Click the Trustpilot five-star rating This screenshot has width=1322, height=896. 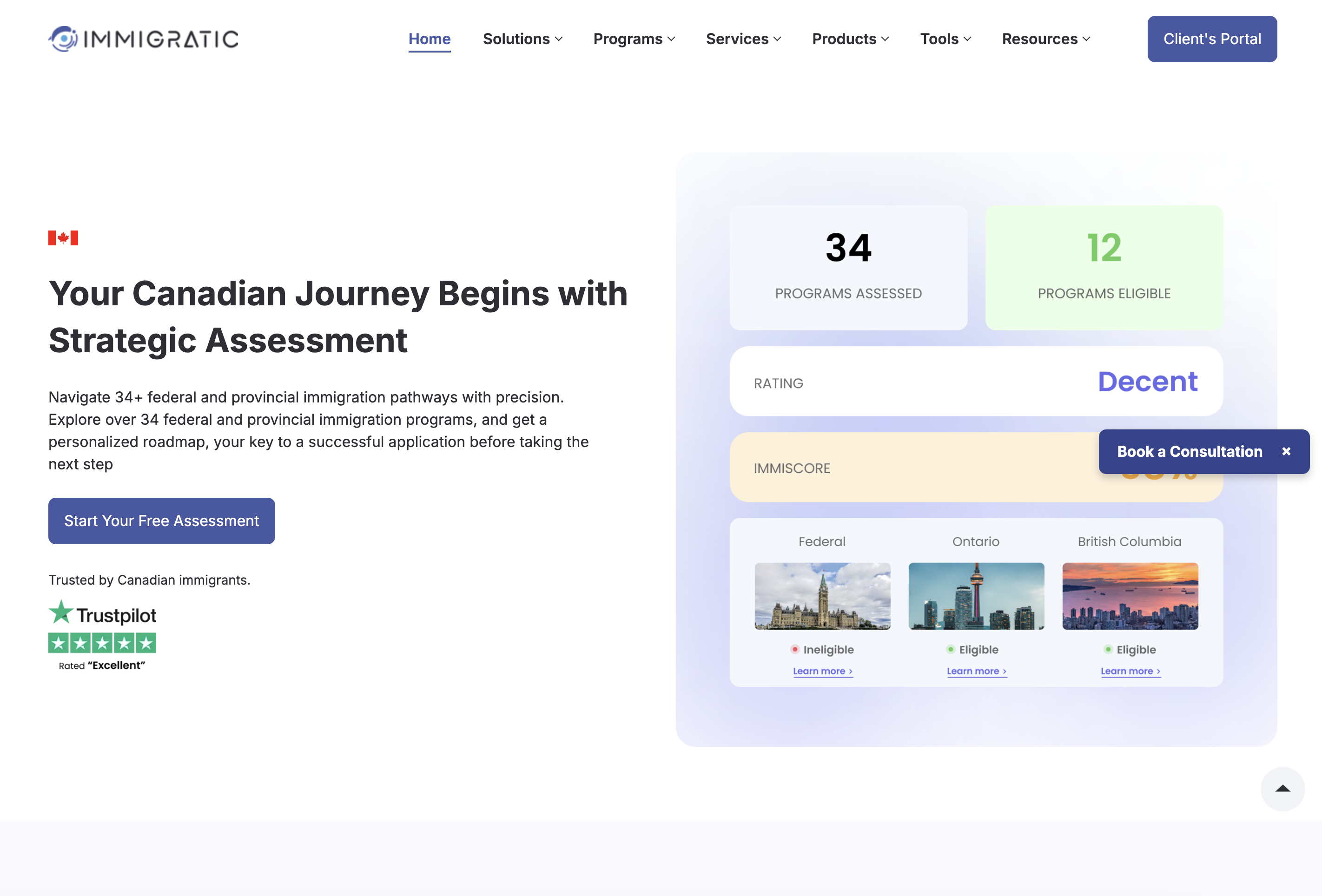[x=102, y=643]
